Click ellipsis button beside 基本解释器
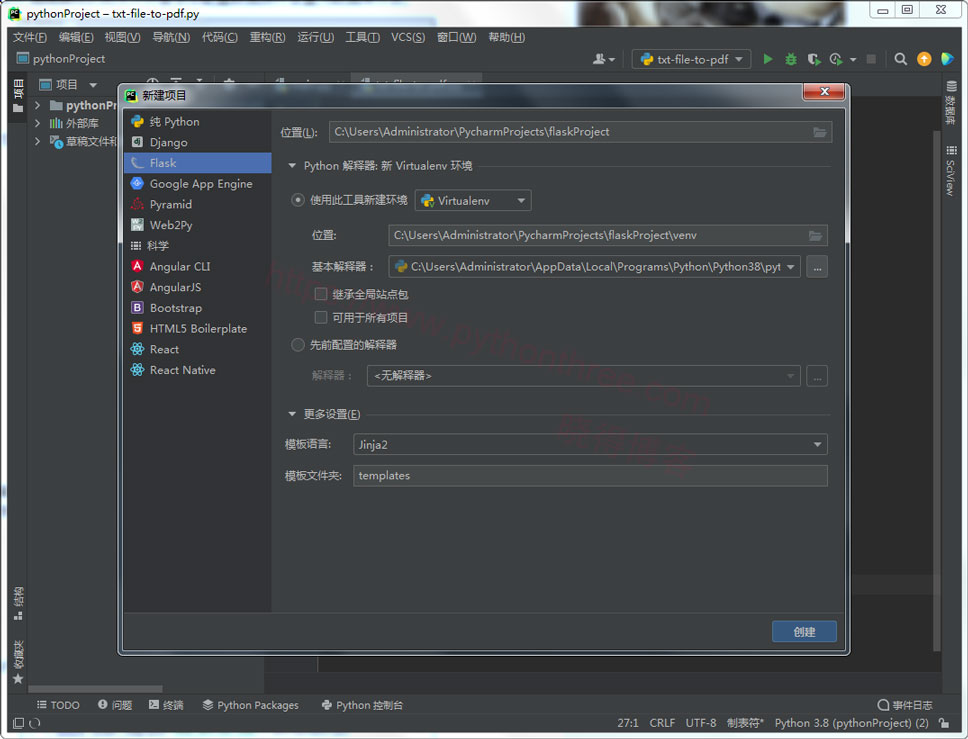Viewport: 968px width, 739px height. [x=817, y=267]
